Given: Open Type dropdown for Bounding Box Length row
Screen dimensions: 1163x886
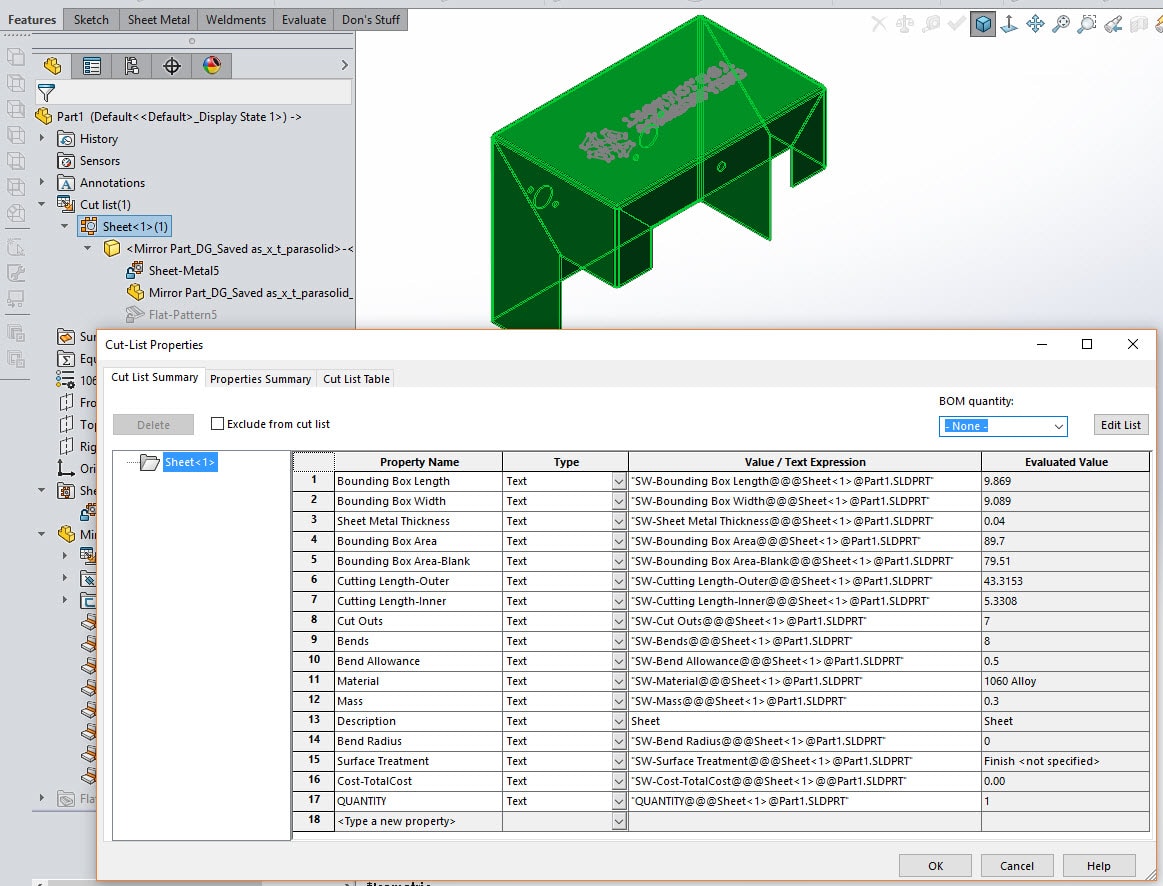Looking at the screenshot, I should pos(619,481).
